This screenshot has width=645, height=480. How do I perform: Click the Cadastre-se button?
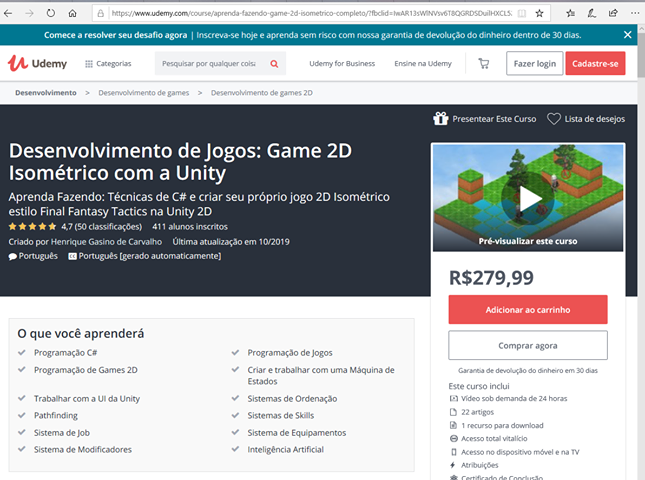595,63
